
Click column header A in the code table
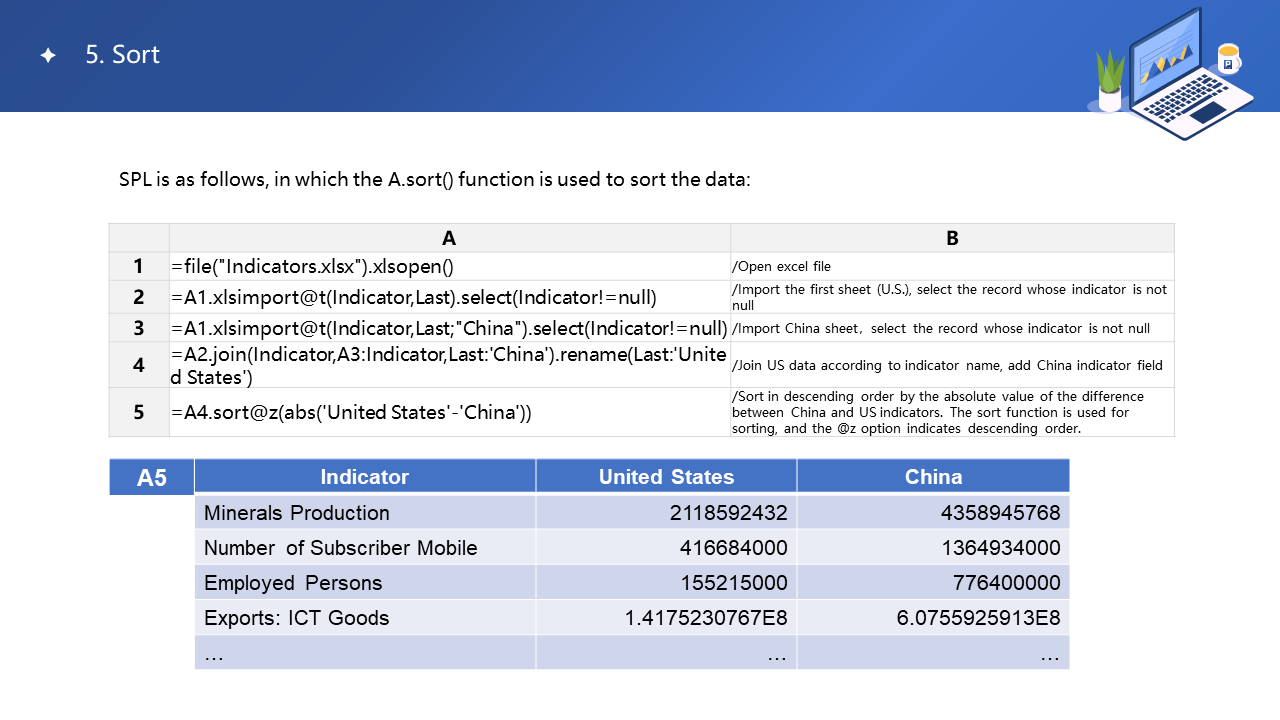click(x=449, y=238)
